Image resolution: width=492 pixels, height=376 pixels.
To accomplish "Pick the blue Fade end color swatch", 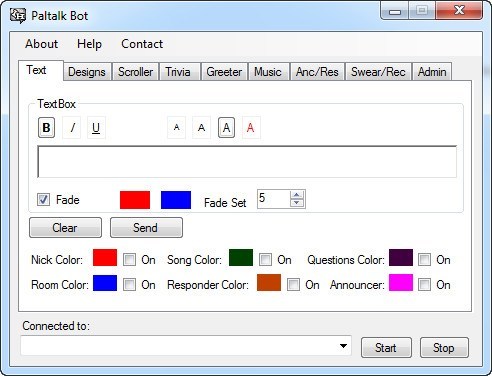I will [x=176, y=200].
